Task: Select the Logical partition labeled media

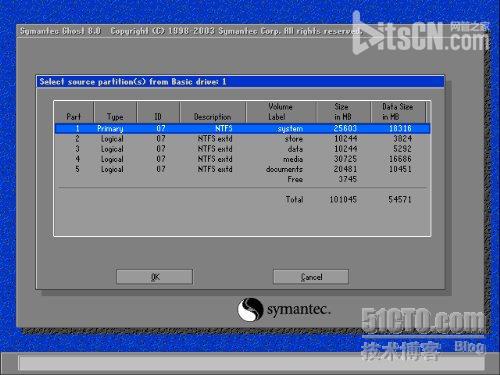Action: 242,159
